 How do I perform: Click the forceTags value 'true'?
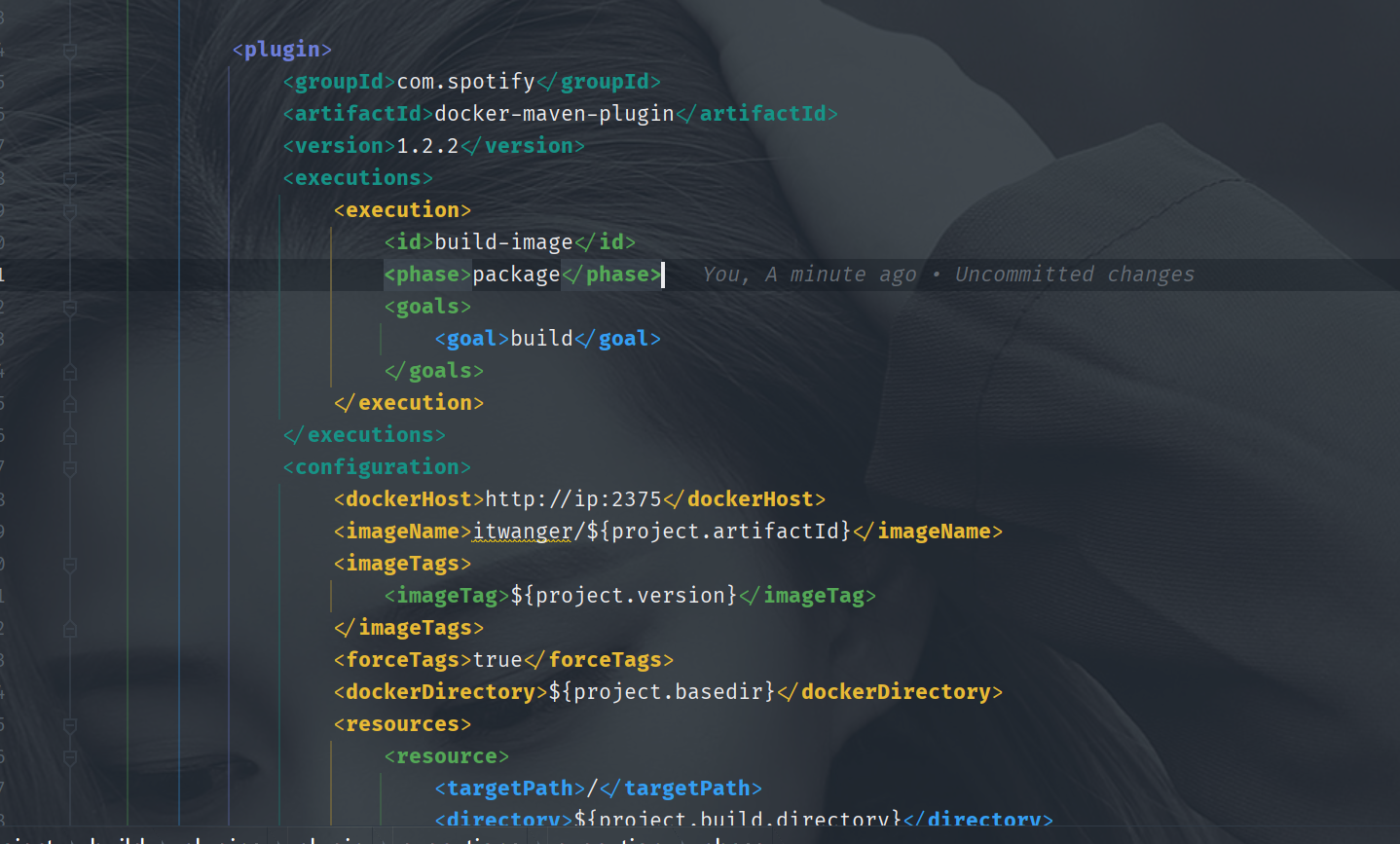pos(497,660)
